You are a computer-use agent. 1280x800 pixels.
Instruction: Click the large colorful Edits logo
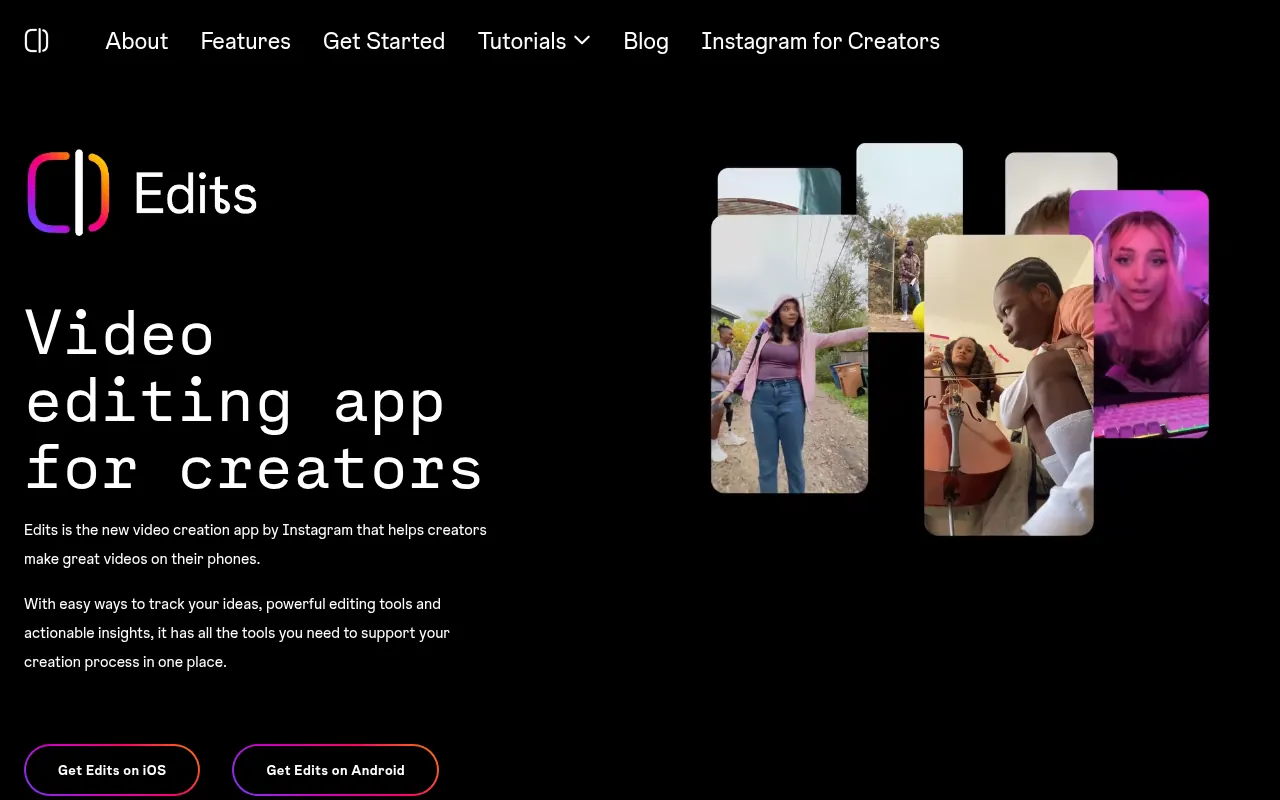pyautogui.click(x=68, y=193)
